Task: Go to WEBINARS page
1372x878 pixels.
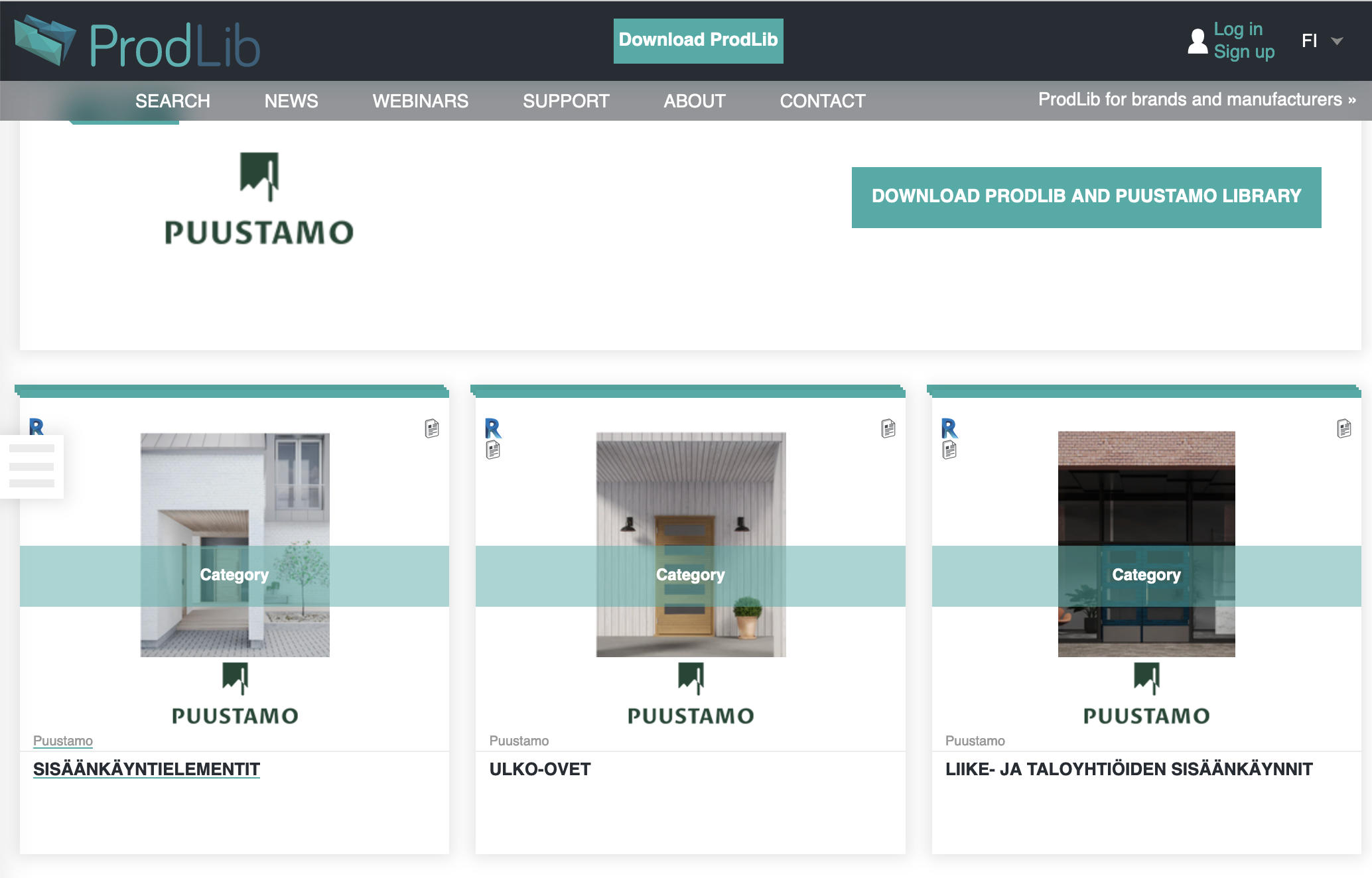Action: pos(420,101)
